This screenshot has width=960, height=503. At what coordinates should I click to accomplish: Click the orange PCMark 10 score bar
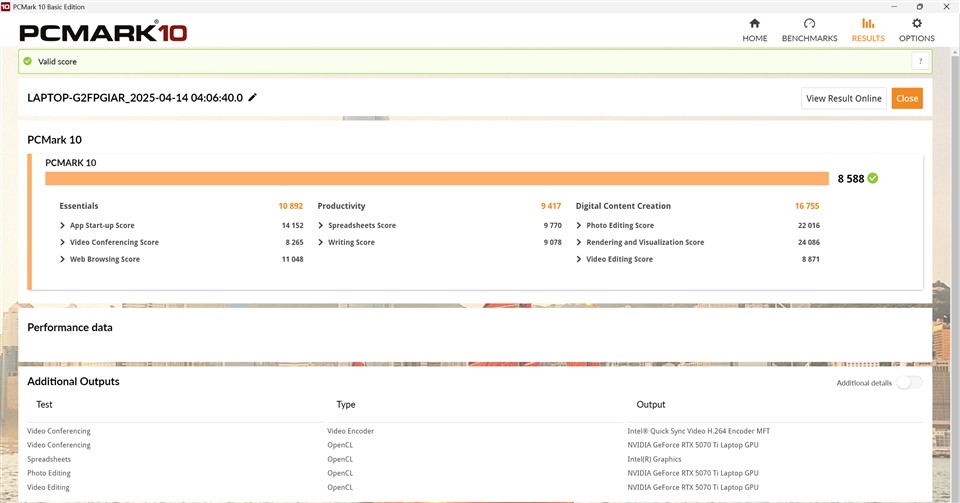[436, 178]
